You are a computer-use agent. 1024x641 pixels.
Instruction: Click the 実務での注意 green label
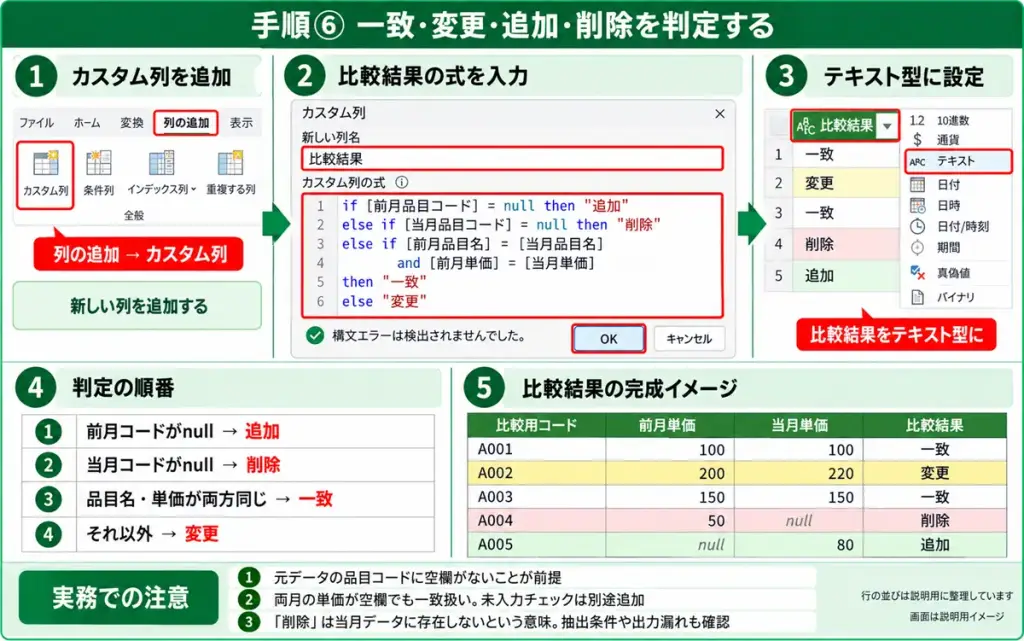[x=119, y=597]
